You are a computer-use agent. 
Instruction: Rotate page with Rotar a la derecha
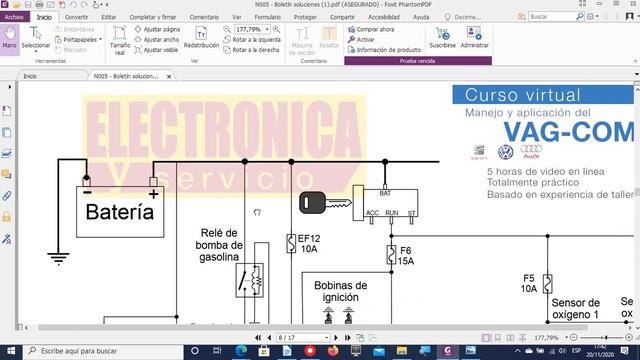(251, 50)
